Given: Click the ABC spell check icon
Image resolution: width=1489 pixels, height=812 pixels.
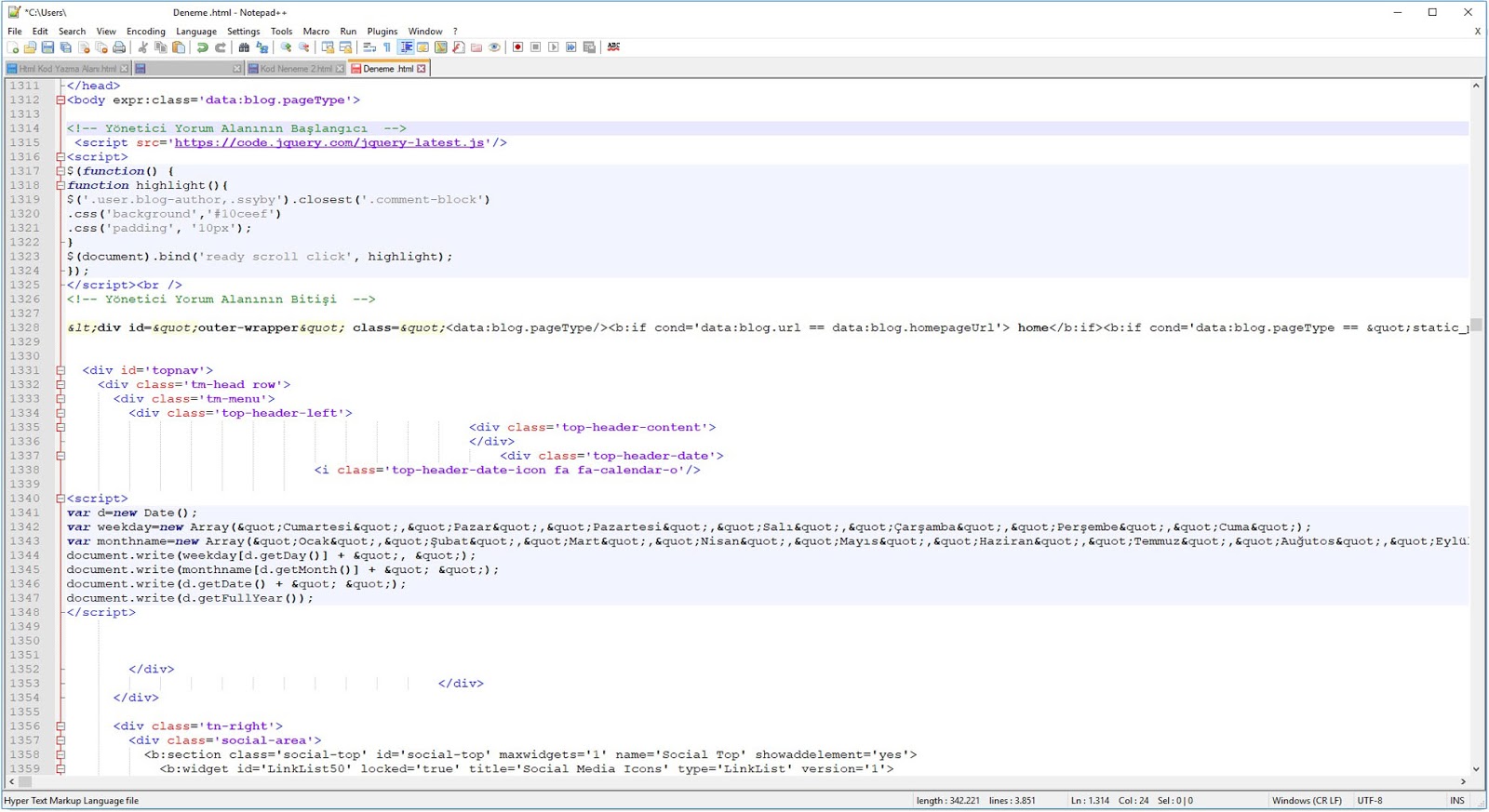Looking at the screenshot, I should [613, 47].
